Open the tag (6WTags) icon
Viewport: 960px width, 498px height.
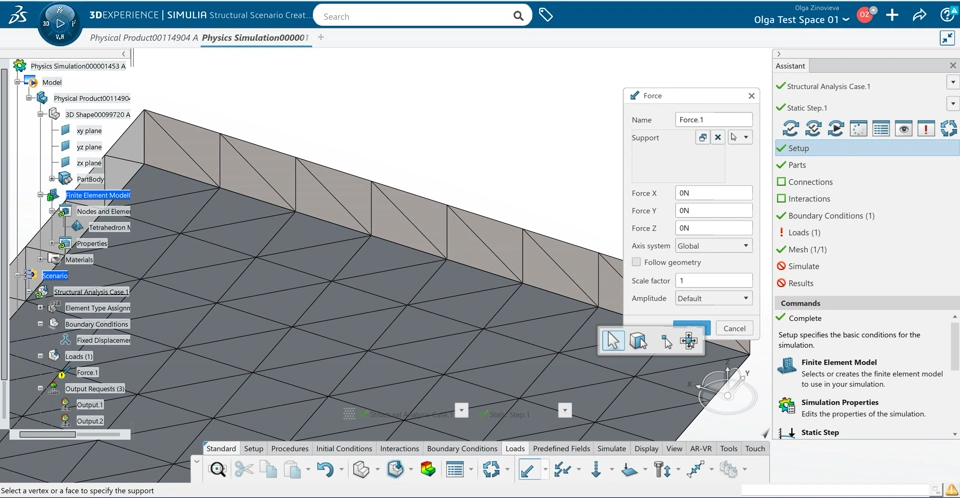click(x=546, y=15)
